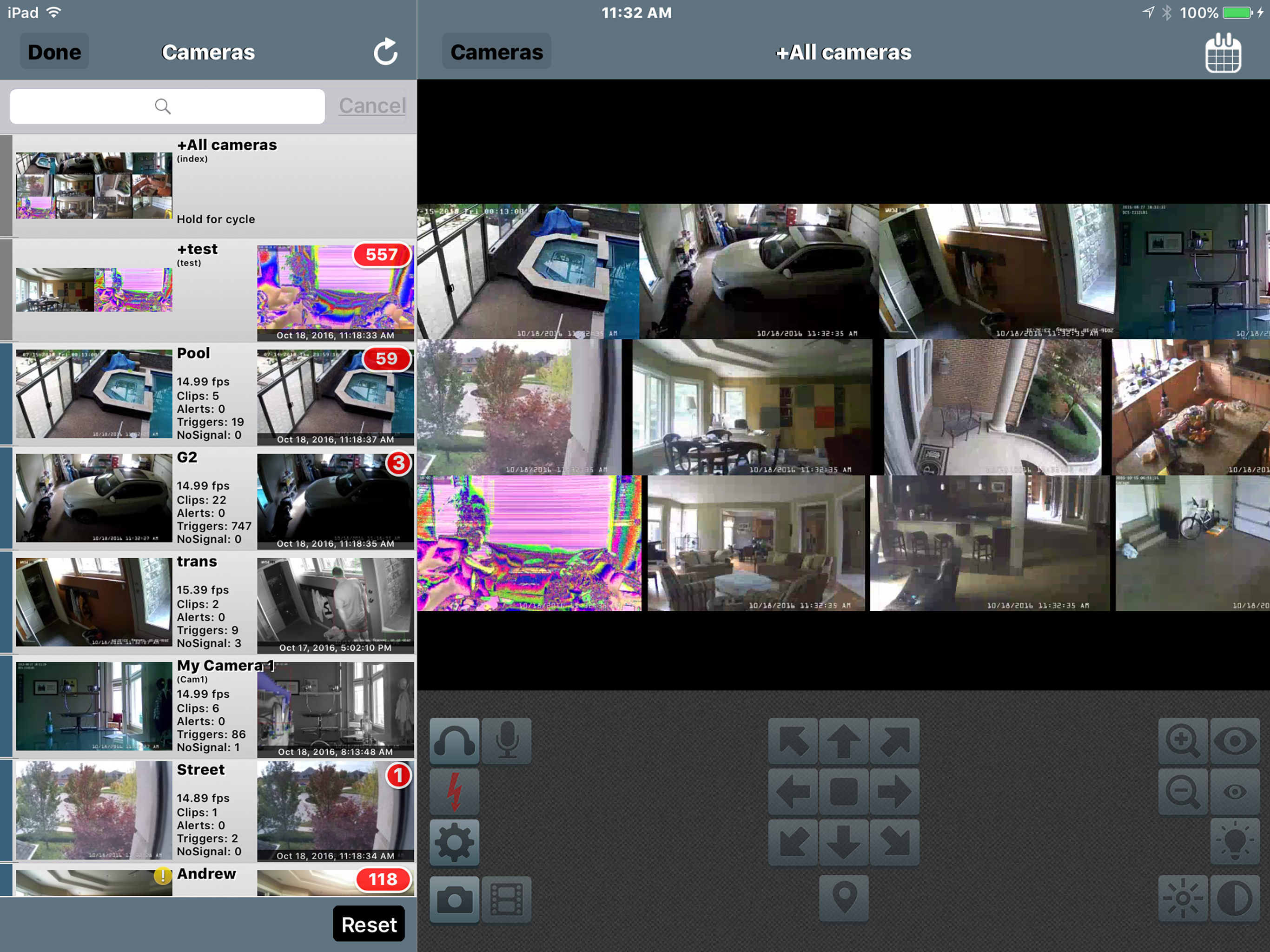Toggle the small eye icon

pos(1235,792)
